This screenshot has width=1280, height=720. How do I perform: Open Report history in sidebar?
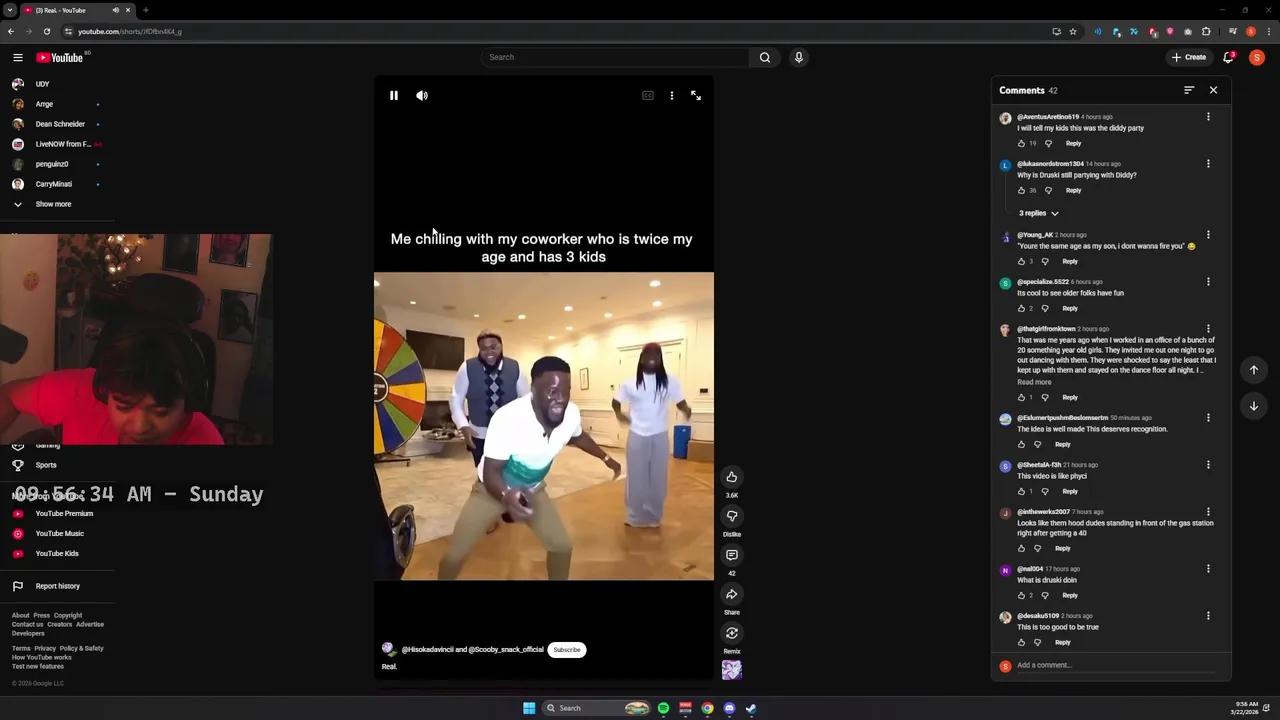tap(56, 586)
